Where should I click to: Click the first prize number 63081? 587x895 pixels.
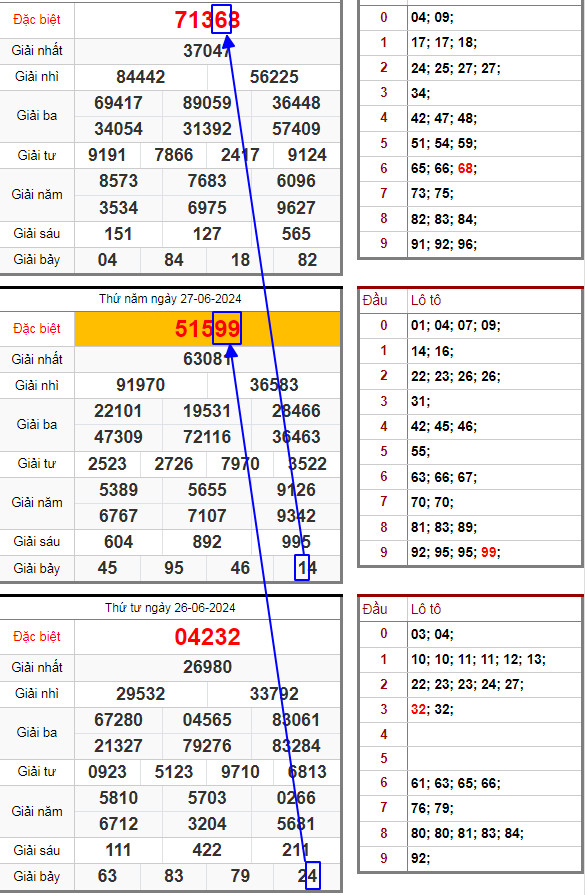coord(207,359)
